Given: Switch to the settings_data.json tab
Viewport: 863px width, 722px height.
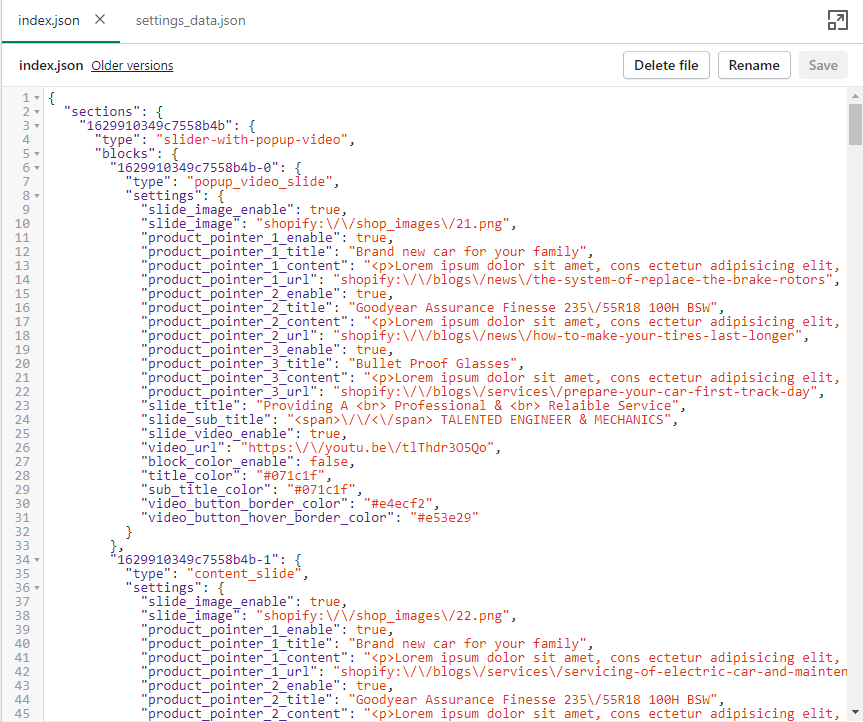Looking at the screenshot, I should 190,20.
